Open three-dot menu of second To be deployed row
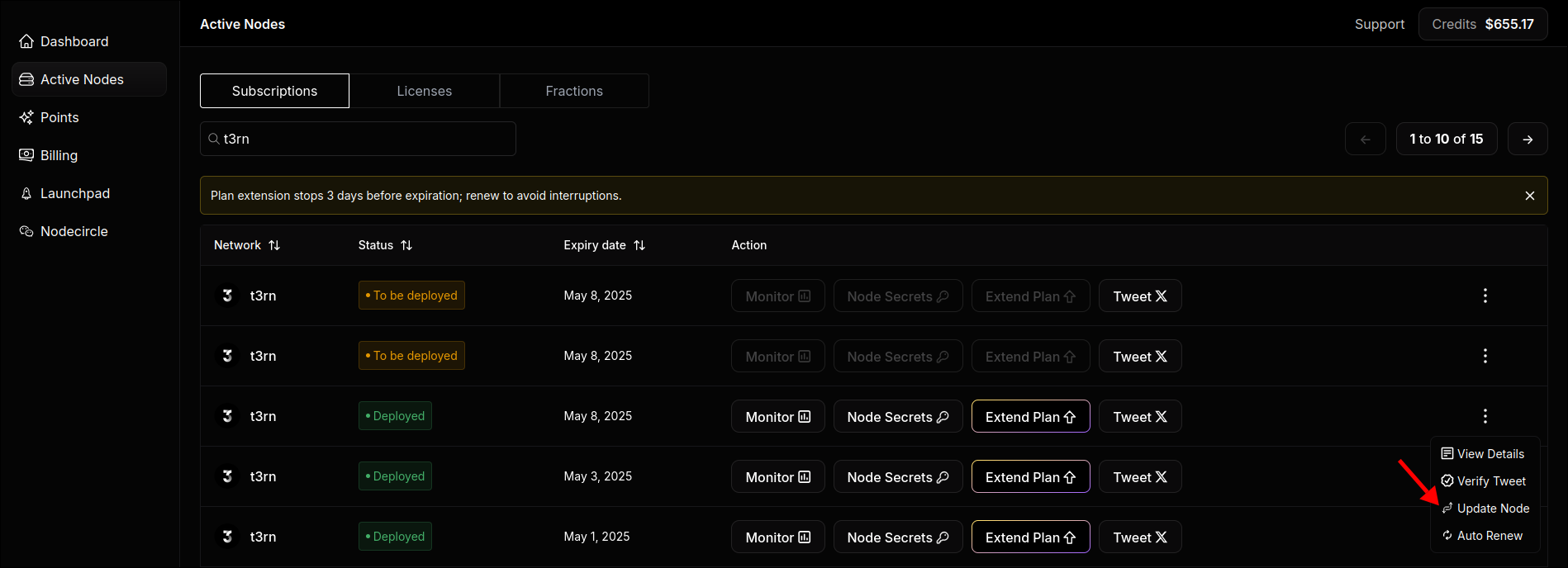 point(1485,356)
